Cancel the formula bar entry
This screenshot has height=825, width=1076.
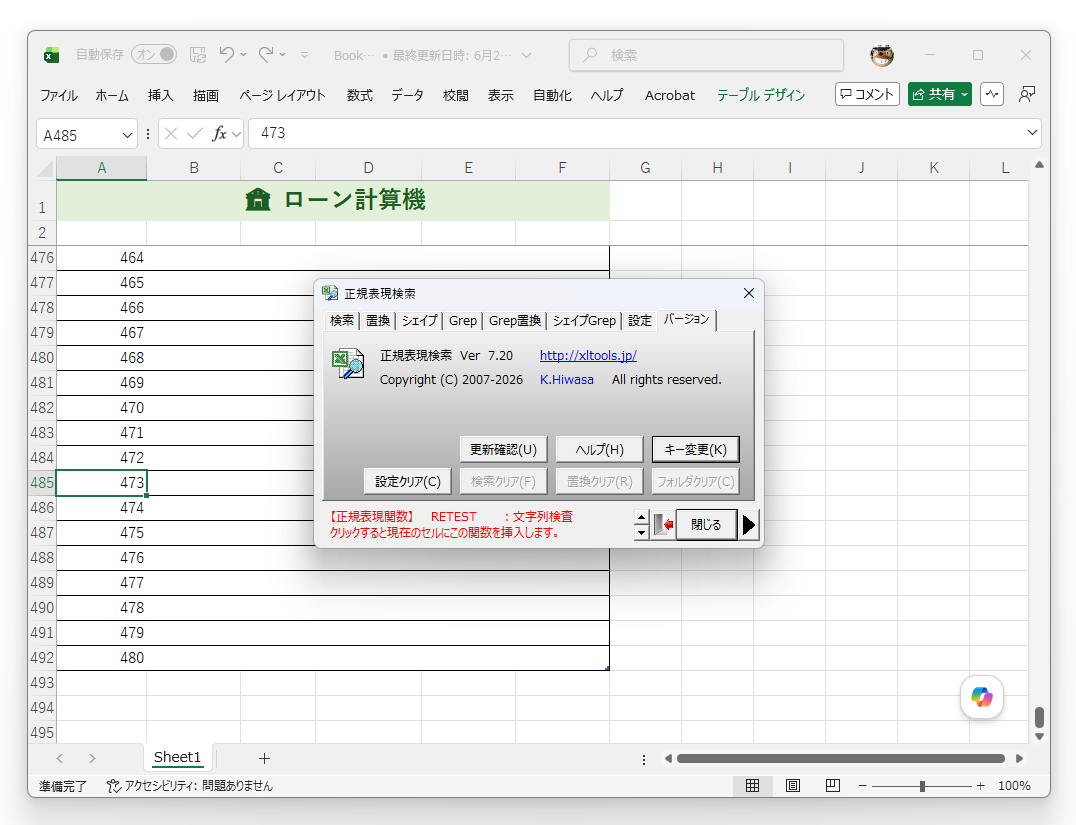172,134
